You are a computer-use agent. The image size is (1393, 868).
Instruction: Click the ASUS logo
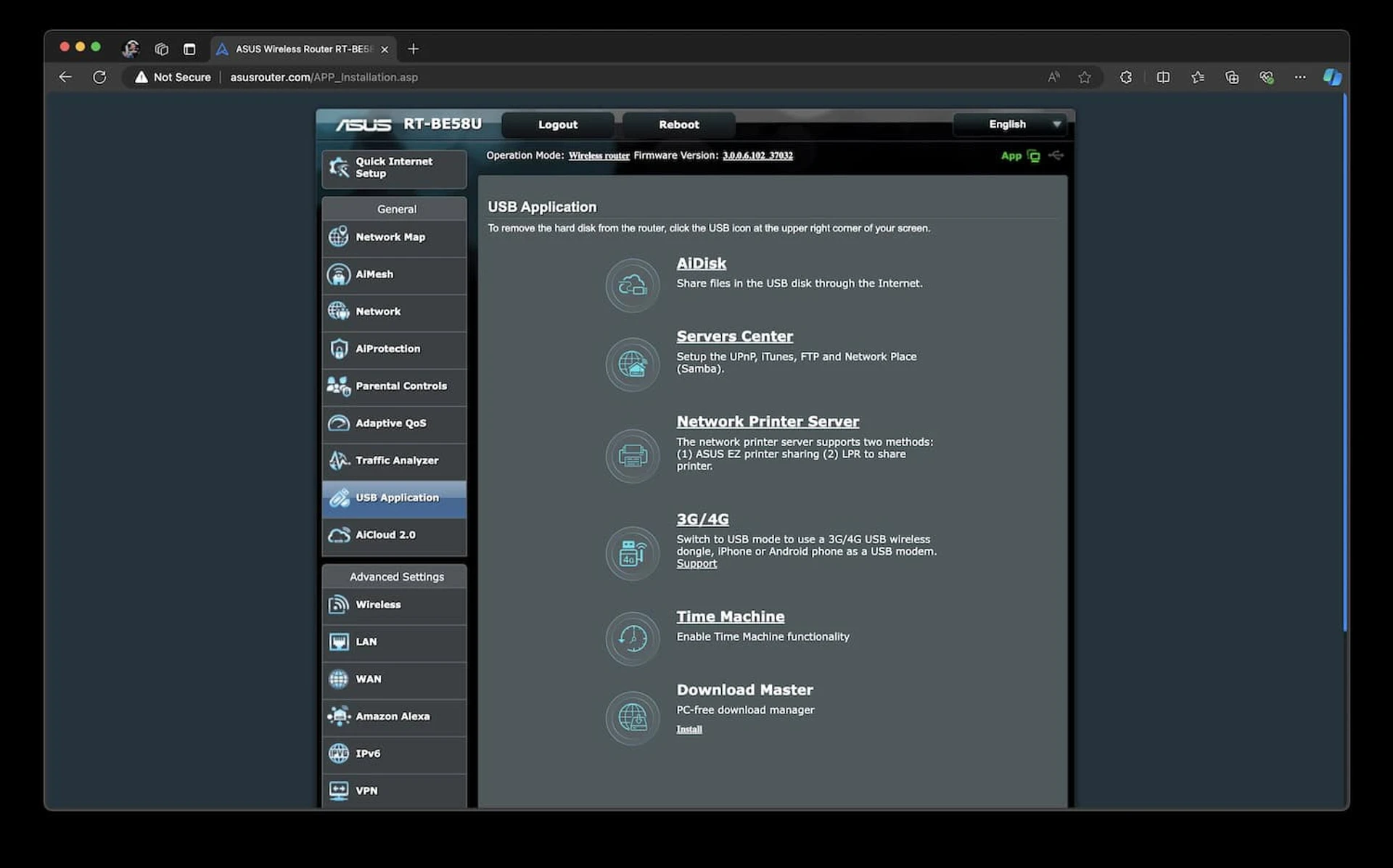(x=363, y=125)
